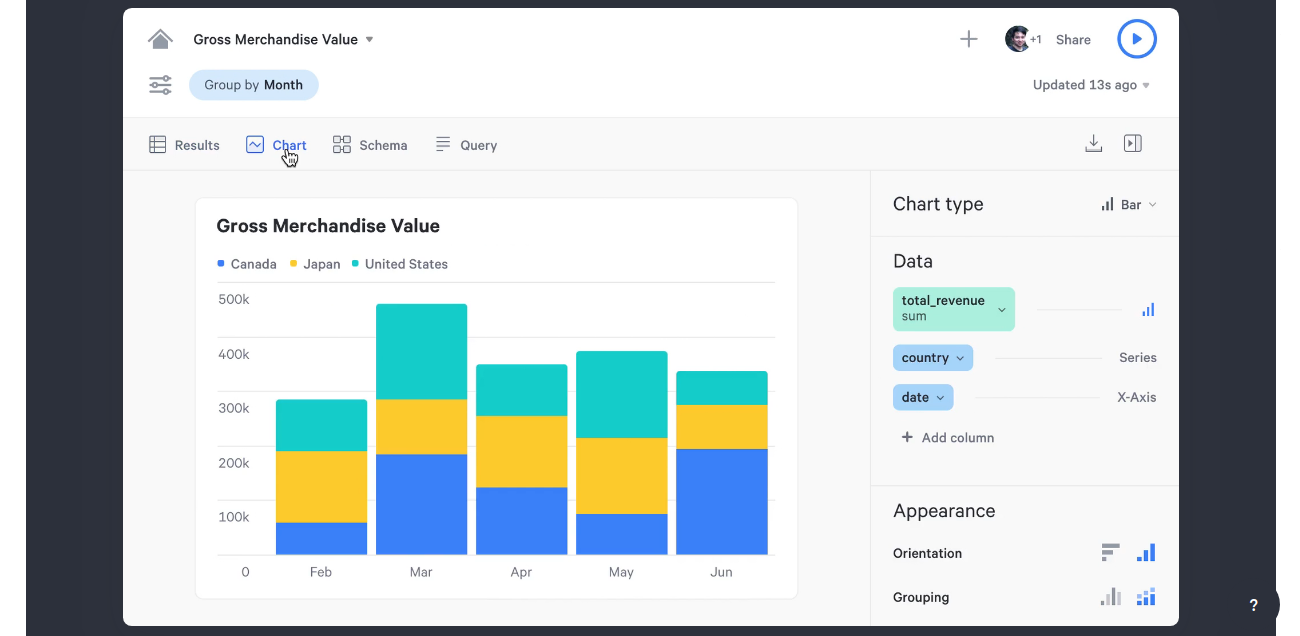Open the help question mark button
The height and width of the screenshot is (636, 1300).
pos(1253,605)
